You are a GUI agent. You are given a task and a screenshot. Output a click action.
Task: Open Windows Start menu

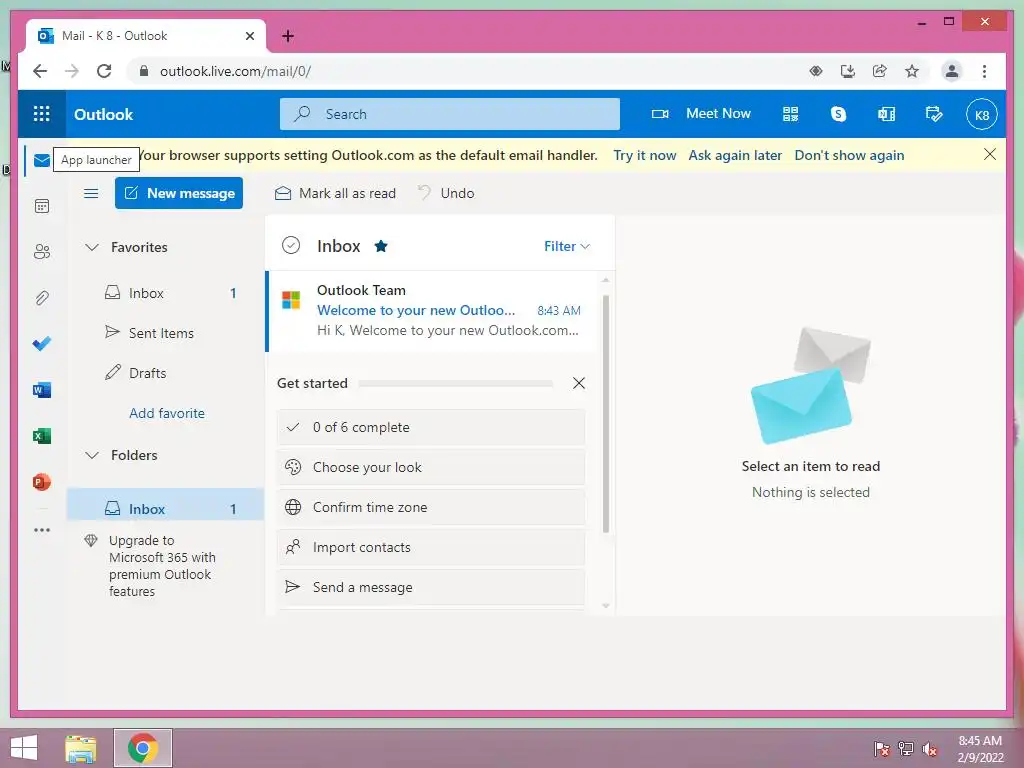(24, 748)
